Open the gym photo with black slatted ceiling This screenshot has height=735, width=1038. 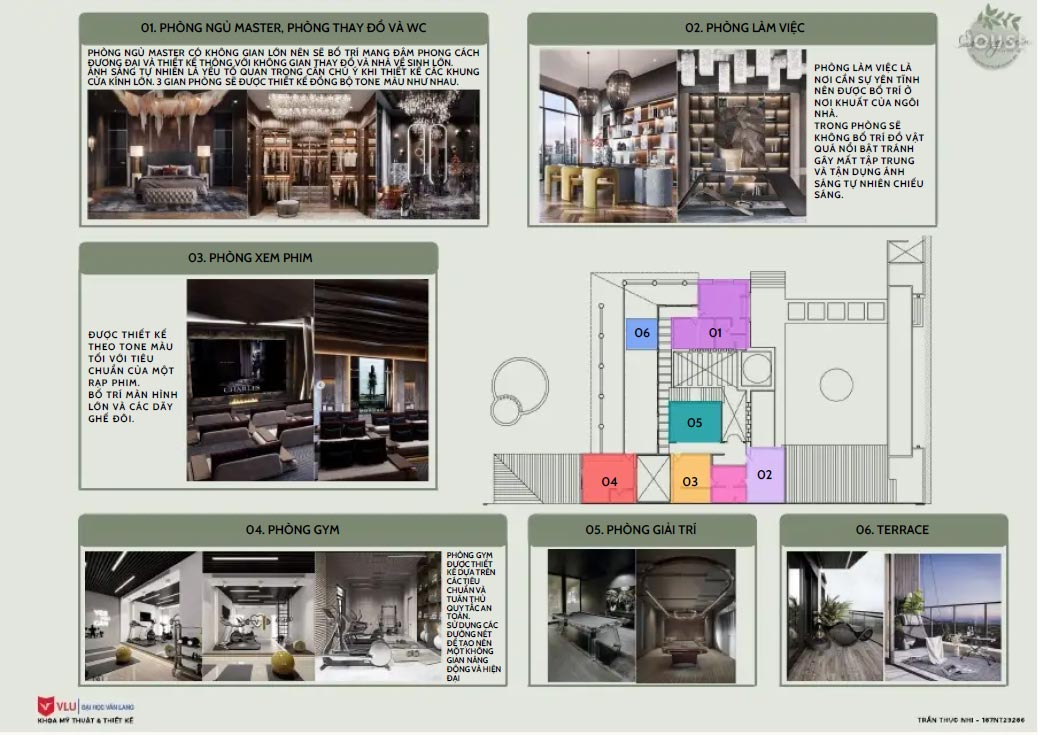[x=144, y=616]
